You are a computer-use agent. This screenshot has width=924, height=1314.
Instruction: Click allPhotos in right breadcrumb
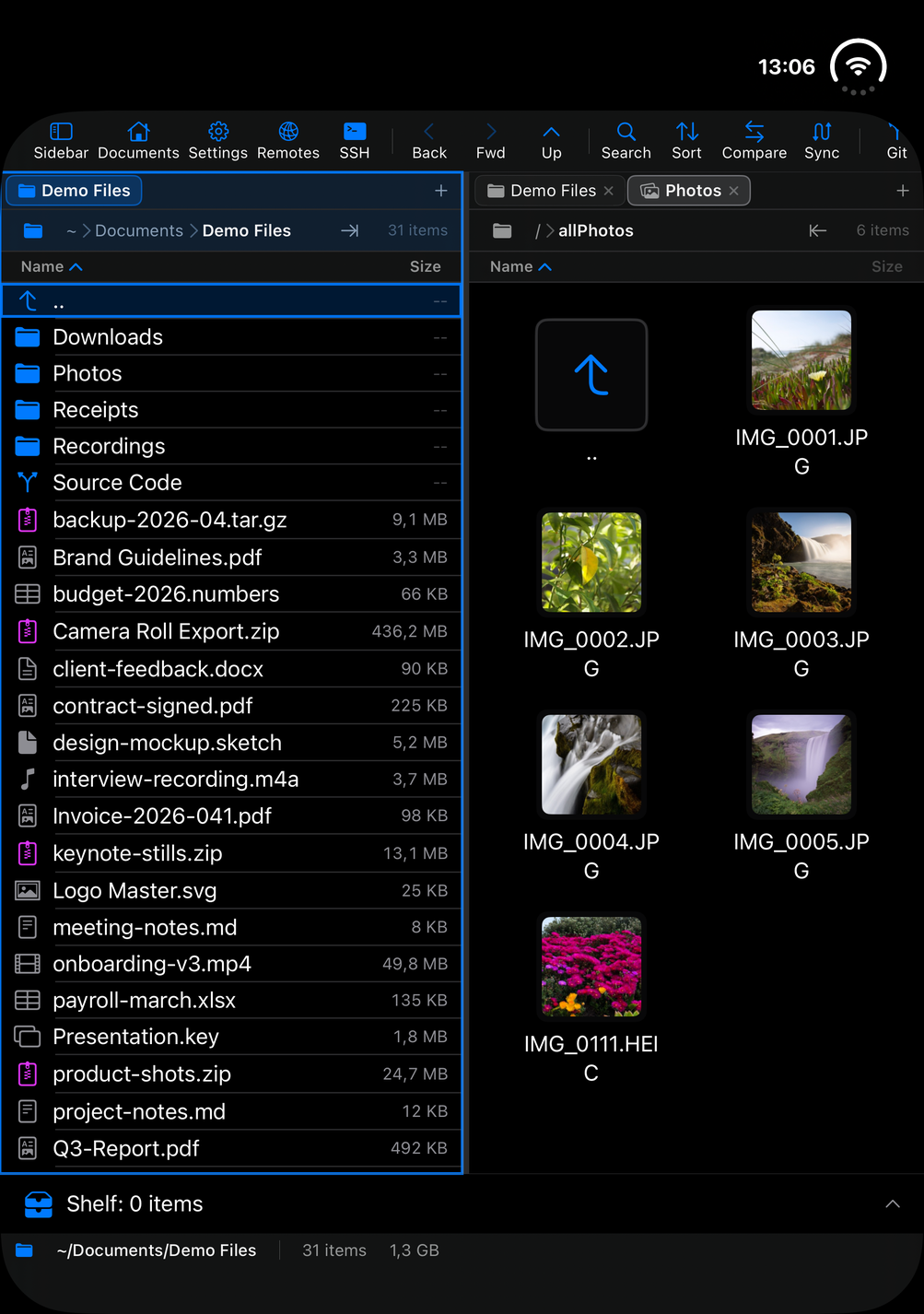pos(596,230)
